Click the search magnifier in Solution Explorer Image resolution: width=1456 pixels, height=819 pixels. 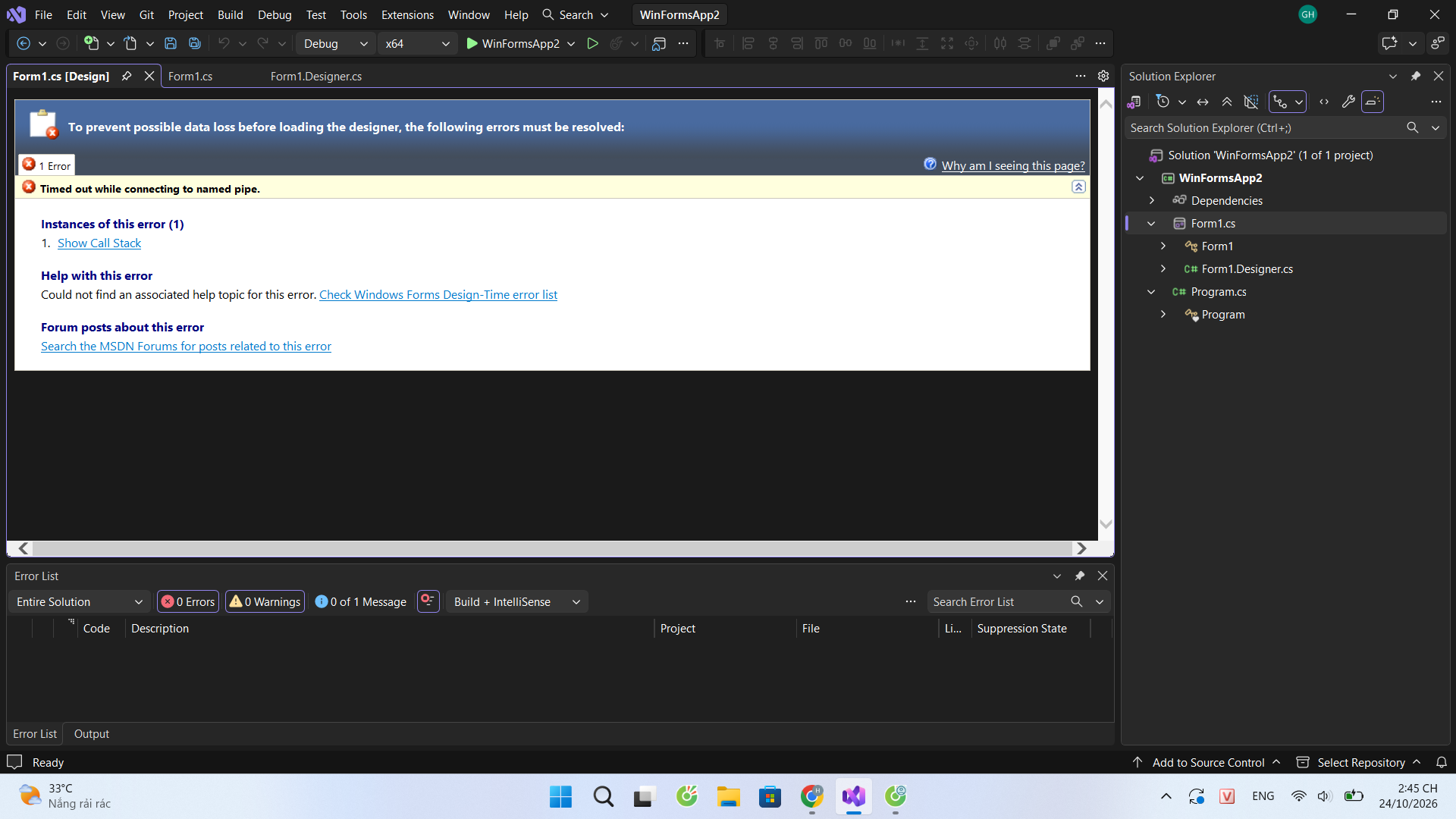(1413, 127)
